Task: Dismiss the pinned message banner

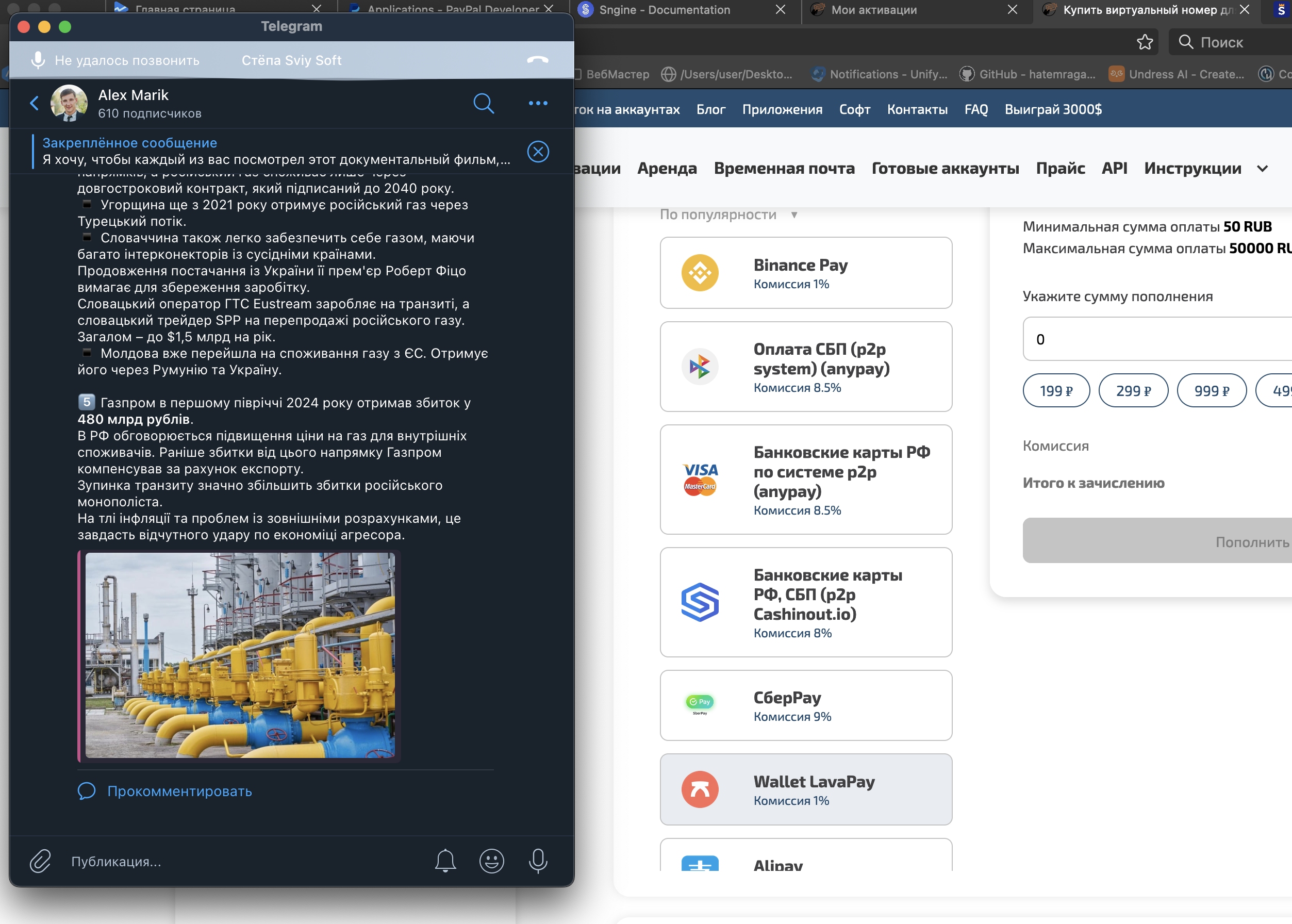Action: click(538, 152)
